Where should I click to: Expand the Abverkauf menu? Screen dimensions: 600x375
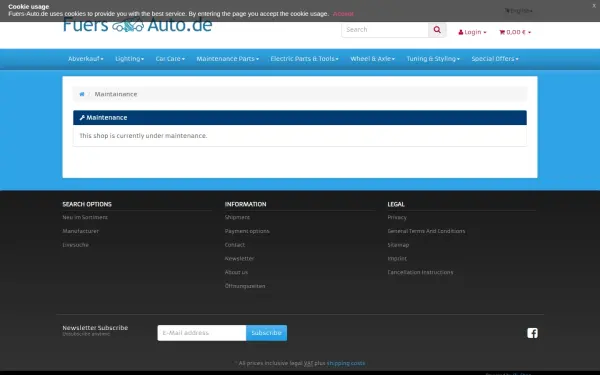tap(86, 59)
